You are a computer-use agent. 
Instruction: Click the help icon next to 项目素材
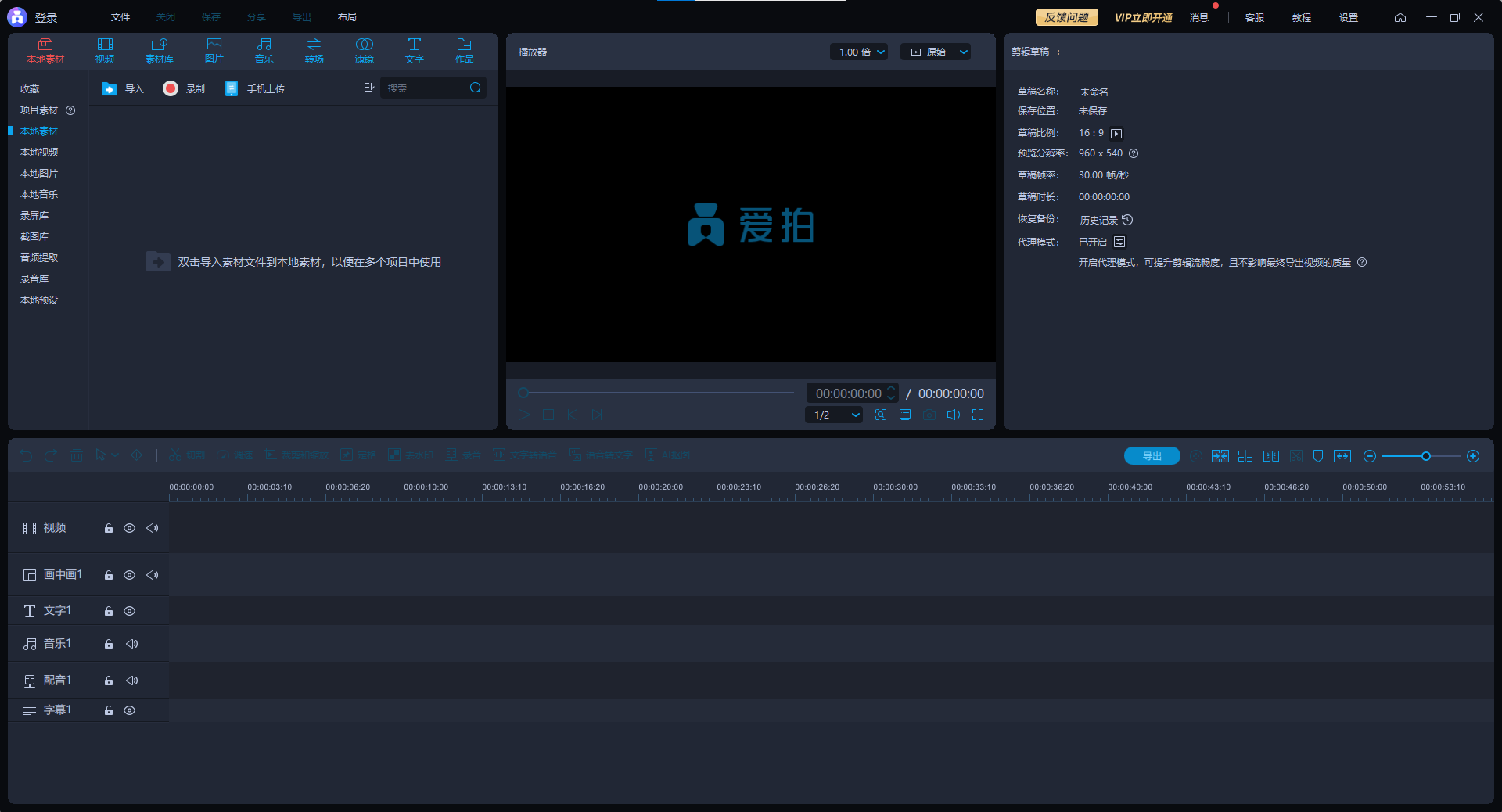click(70, 110)
